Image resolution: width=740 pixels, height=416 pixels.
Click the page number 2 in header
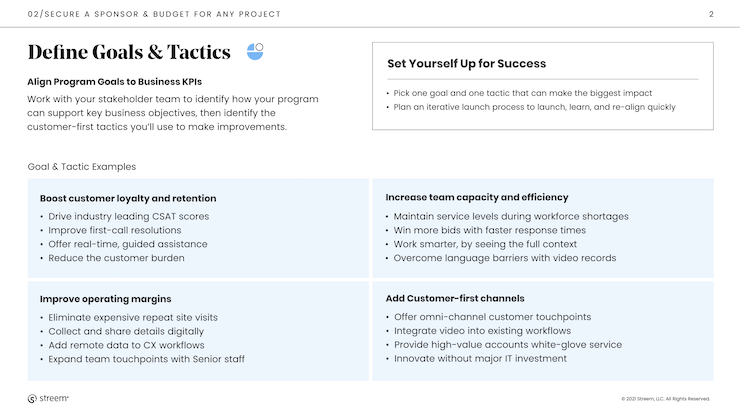pos(711,14)
